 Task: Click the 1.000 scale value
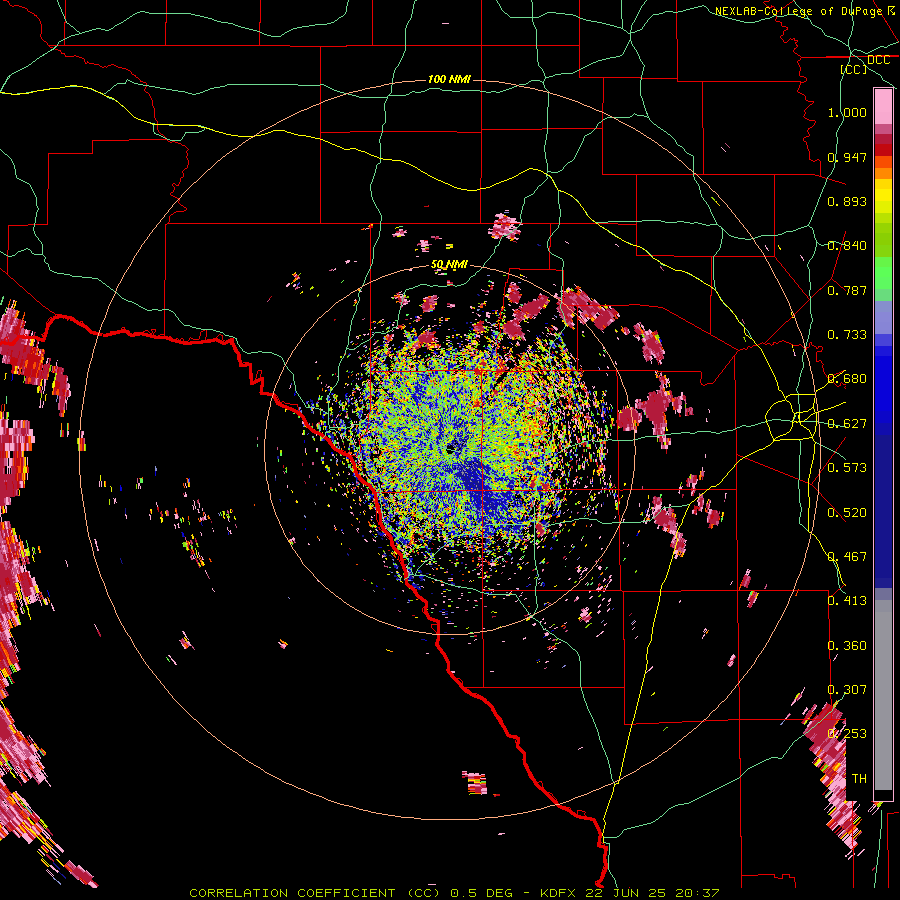(x=847, y=112)
